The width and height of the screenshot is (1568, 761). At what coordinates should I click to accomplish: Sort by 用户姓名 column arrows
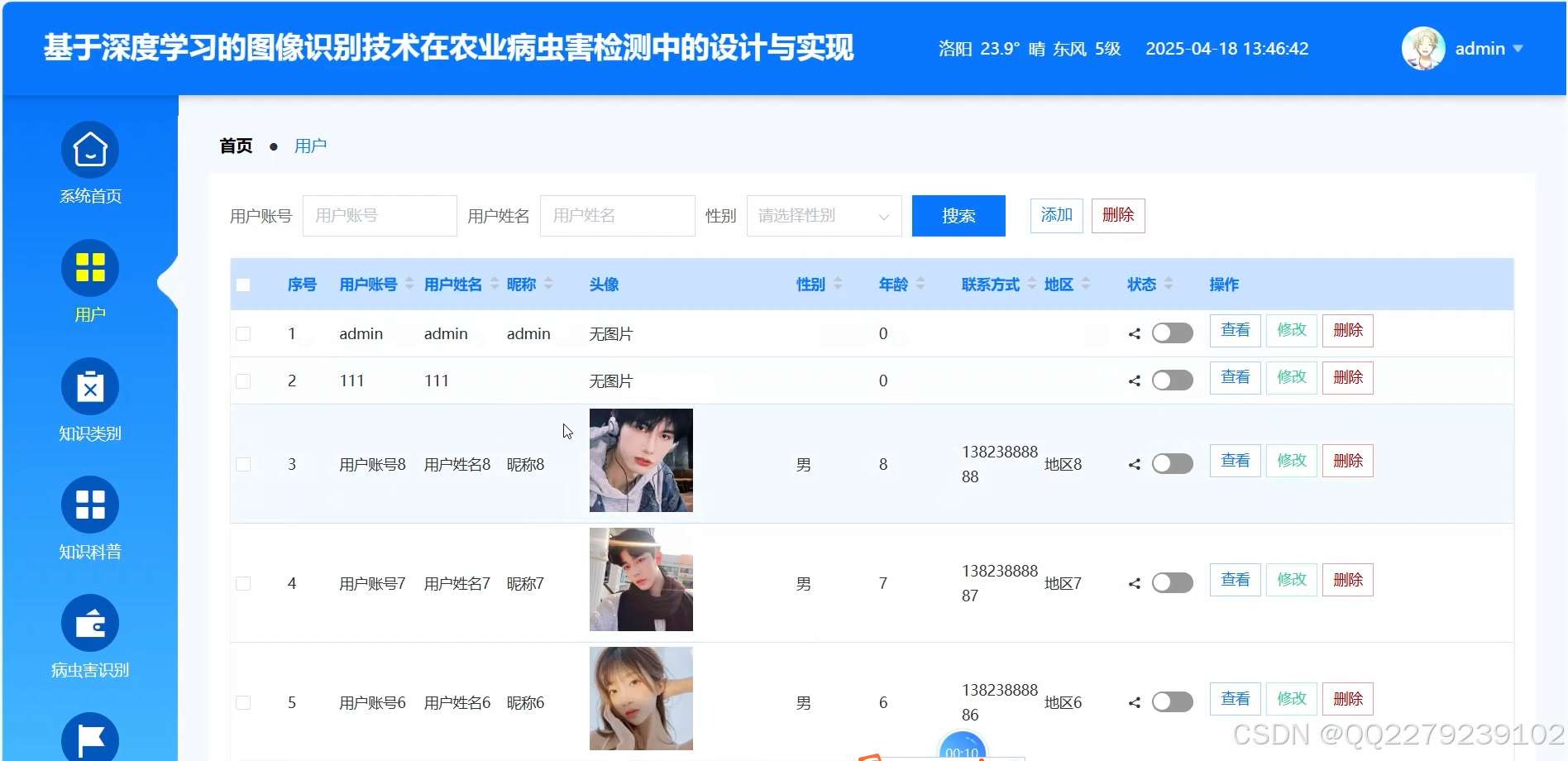[x=495, y=284]
